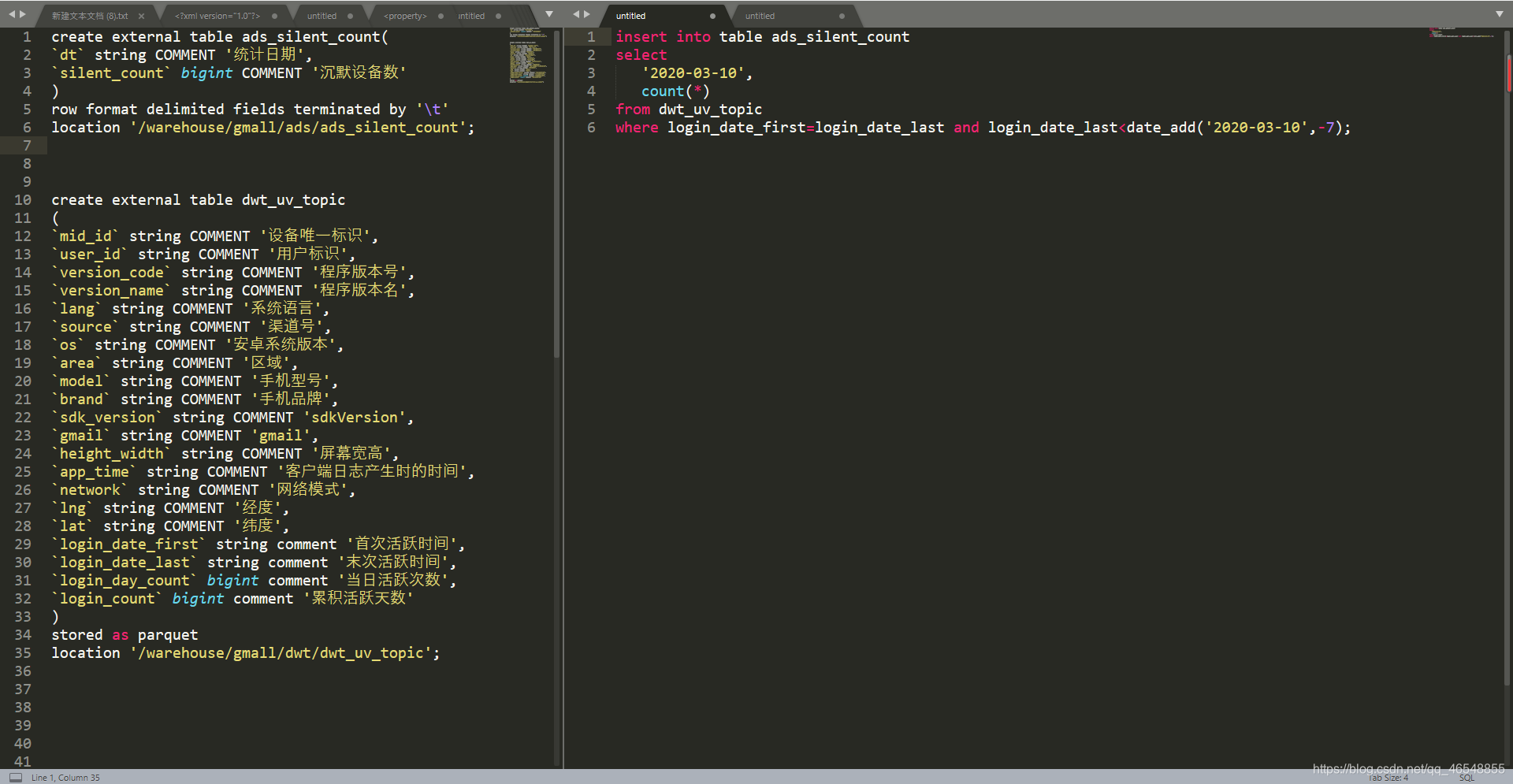
Task: Click the 'insert into table ads_silent_count' line
Action: coord(762,37)
